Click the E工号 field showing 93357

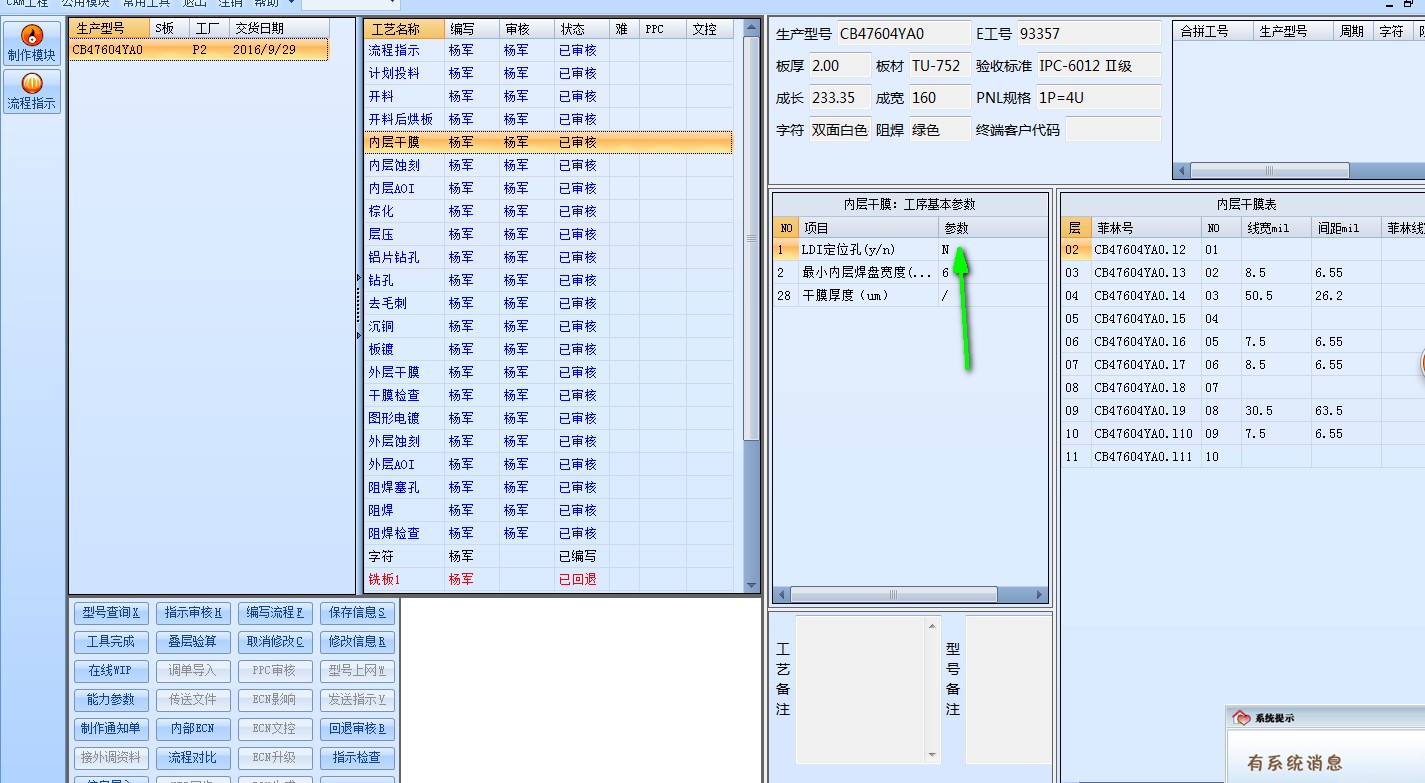point(1089,34)
